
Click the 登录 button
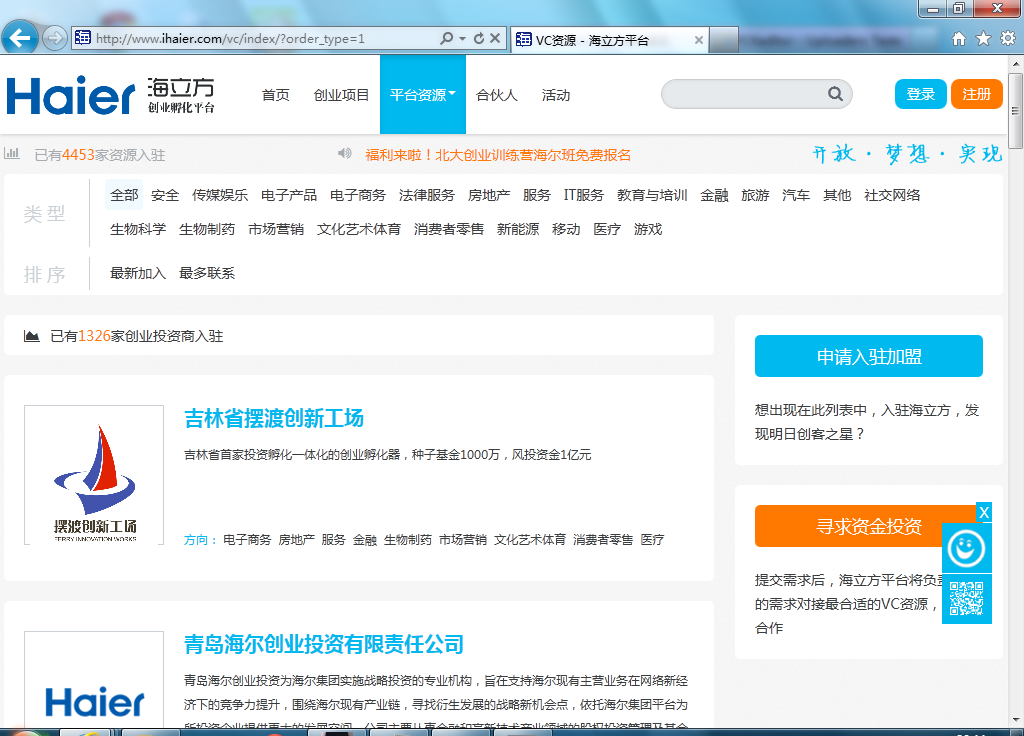(x=920, y=94)
